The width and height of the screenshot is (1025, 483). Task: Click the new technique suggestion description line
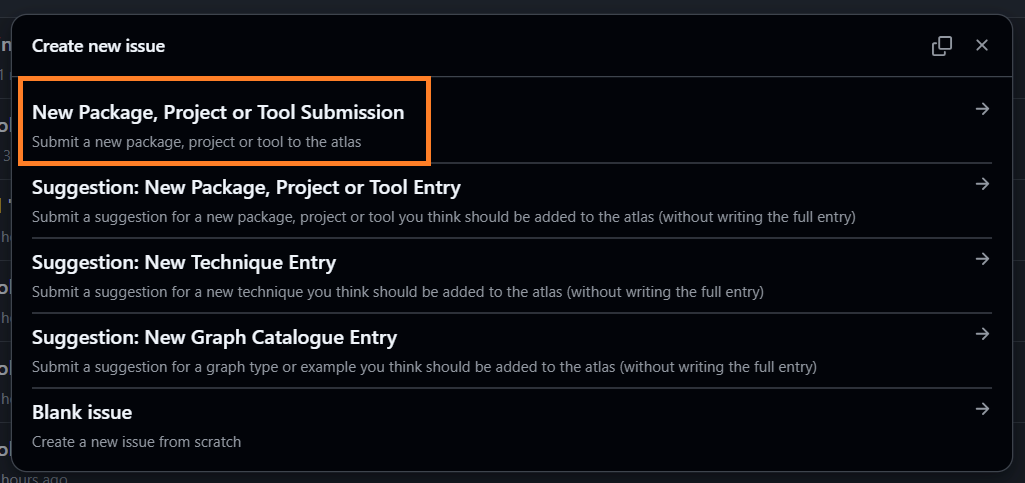397,292
